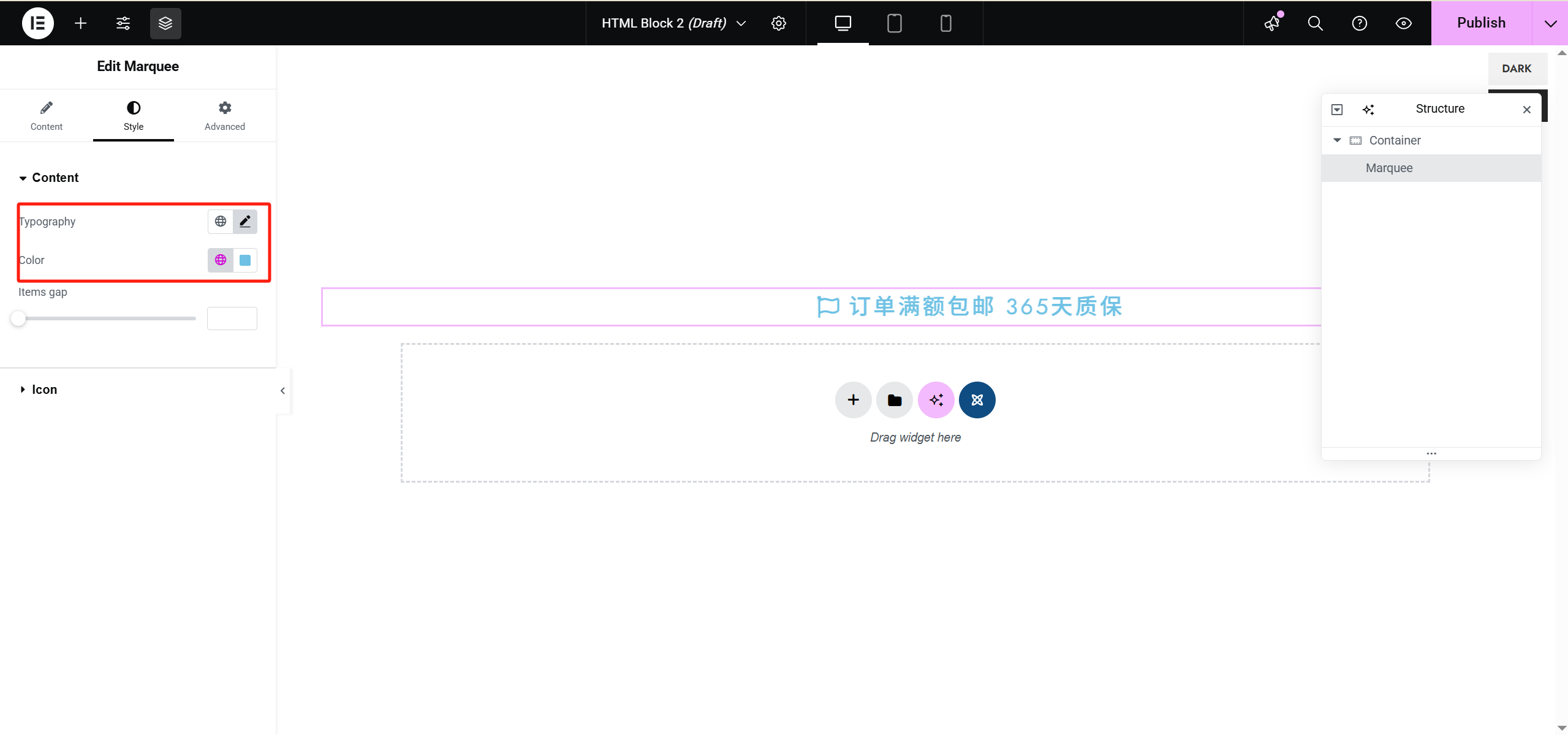Click the Add Element plus icon in top bar
The width and height of the screenshot is (1568, 735).
coord(80,23)
